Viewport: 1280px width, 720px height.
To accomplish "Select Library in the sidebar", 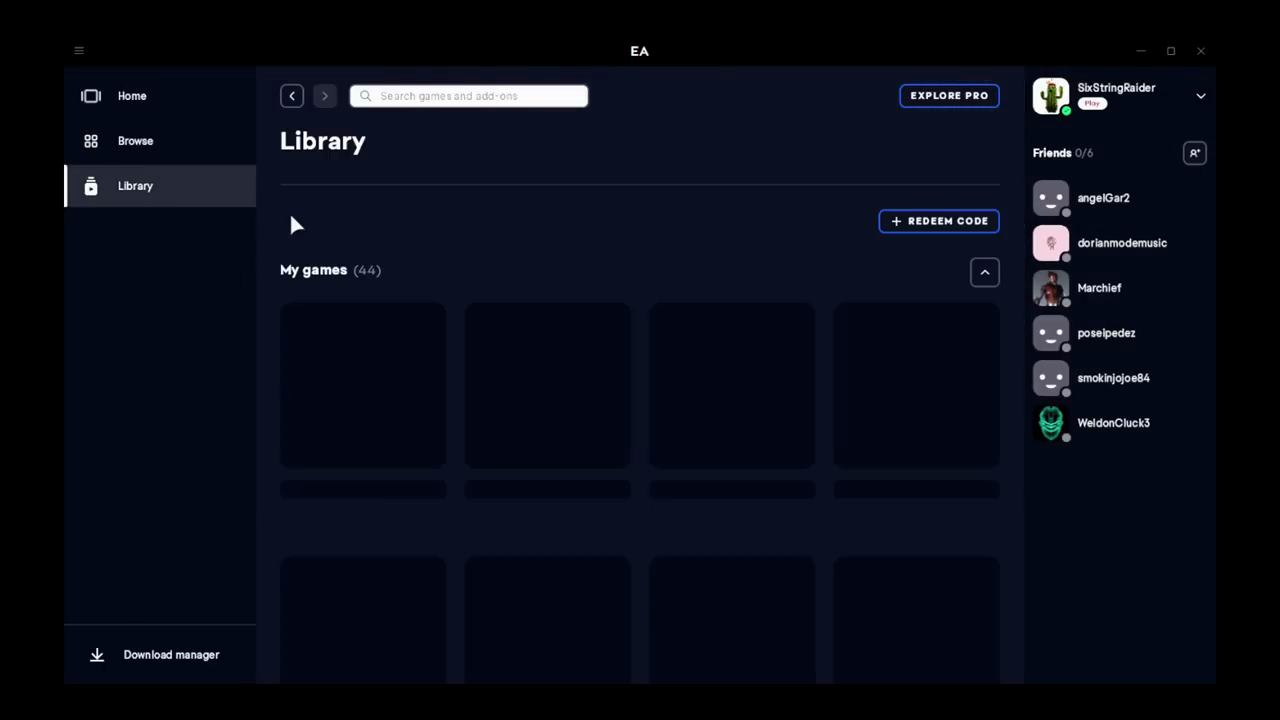I will (160, 186).
